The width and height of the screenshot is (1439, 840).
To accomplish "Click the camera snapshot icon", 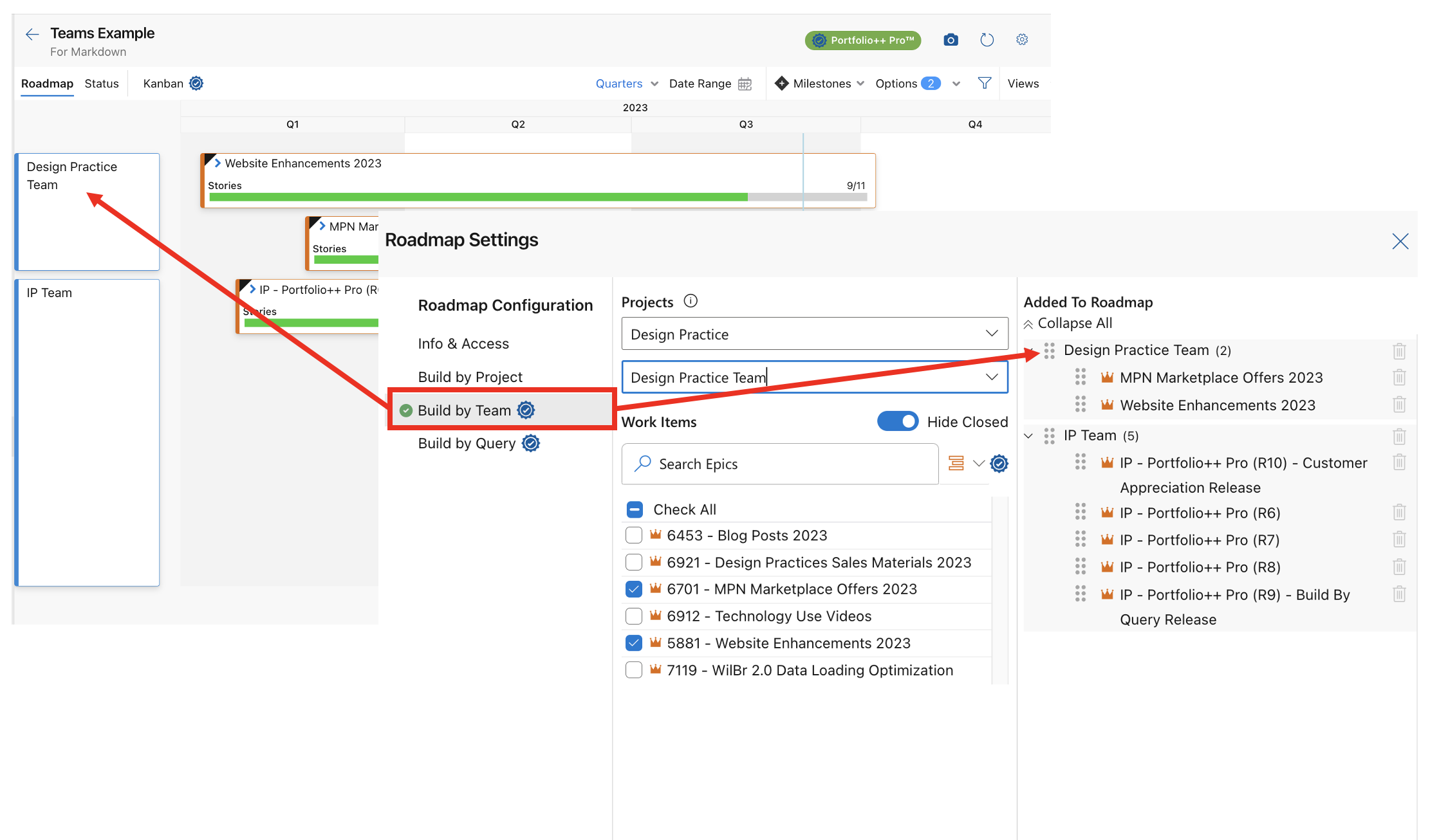I will [x=951, y=40].
